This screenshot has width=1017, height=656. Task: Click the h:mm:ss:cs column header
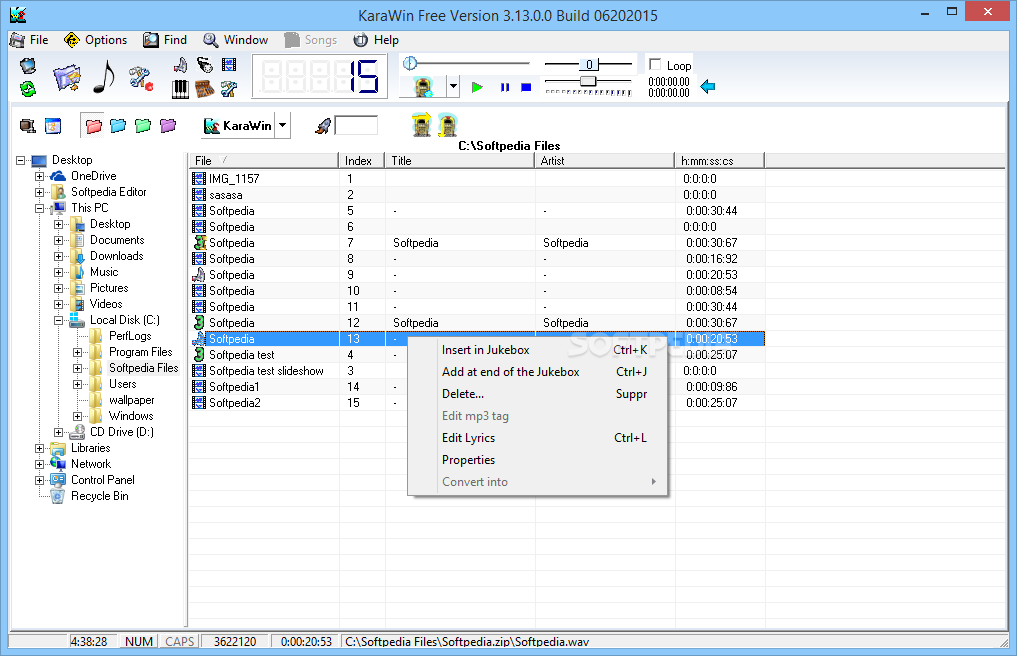pyautogui.click(x=720, y=160)
